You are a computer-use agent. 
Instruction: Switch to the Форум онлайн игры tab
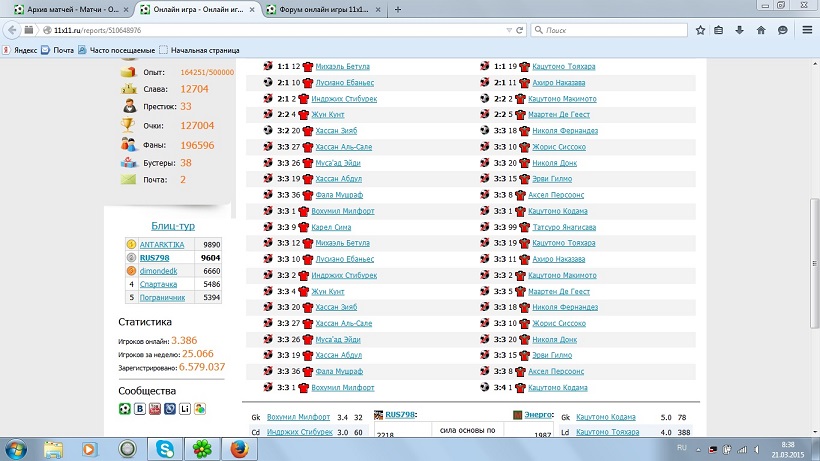(x=321, y=9)
